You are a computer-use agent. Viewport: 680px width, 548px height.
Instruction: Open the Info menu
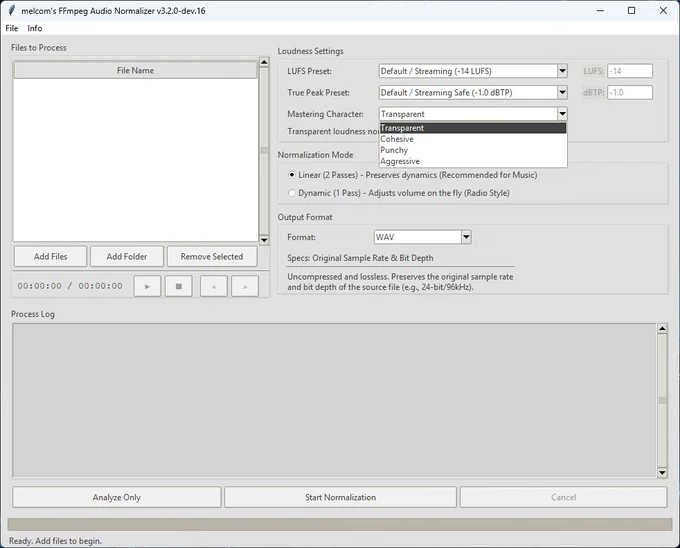35,28
